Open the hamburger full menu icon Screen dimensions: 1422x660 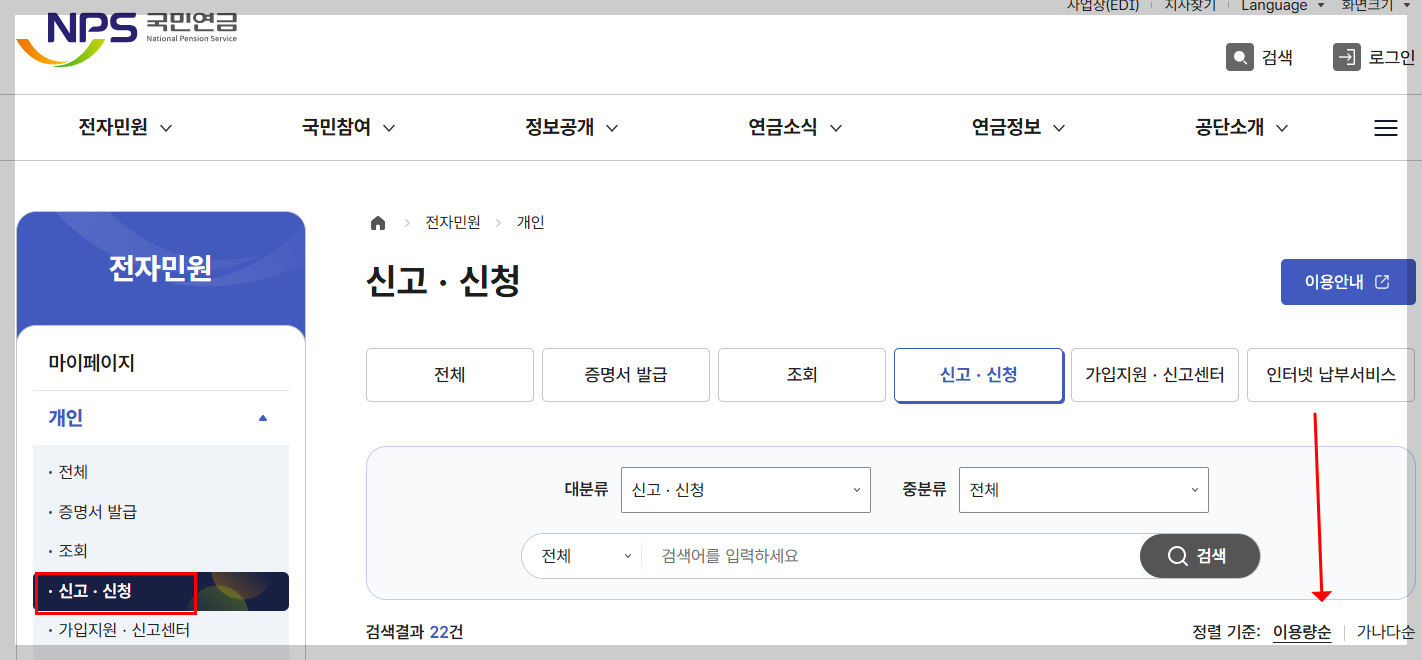coord(1385,128)
